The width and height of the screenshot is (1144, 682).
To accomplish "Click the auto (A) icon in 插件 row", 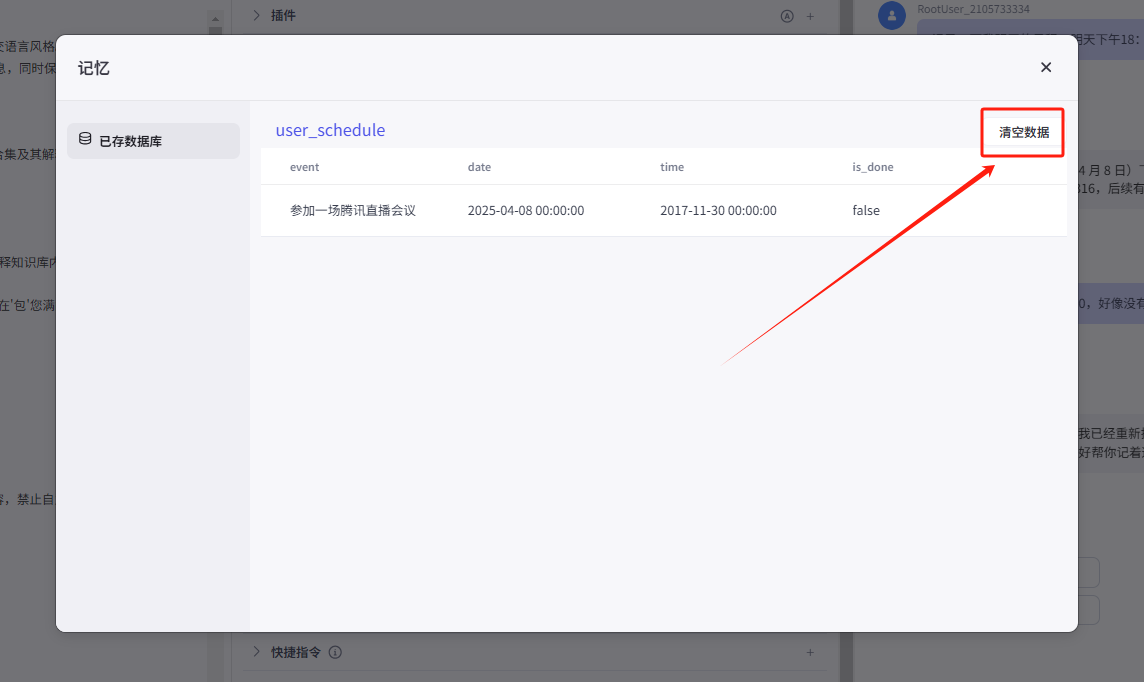I will click(x=786, y=16).
